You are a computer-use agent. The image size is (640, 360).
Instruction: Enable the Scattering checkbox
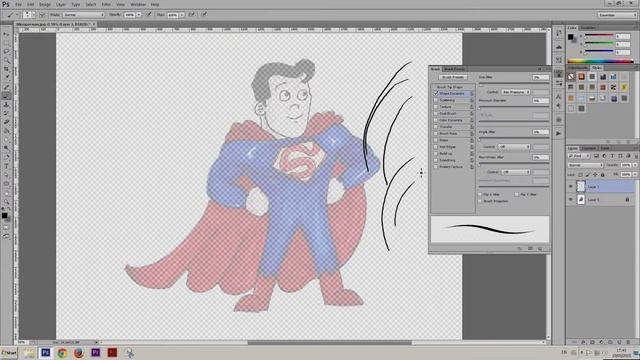click(x=436, y=100)
